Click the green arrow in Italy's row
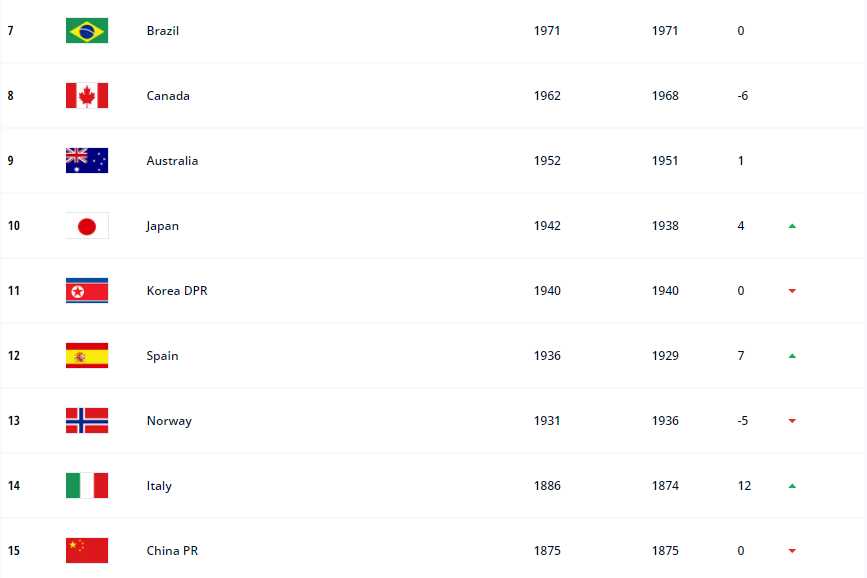This screenshot has height=578, width=867. pos(792,486)
